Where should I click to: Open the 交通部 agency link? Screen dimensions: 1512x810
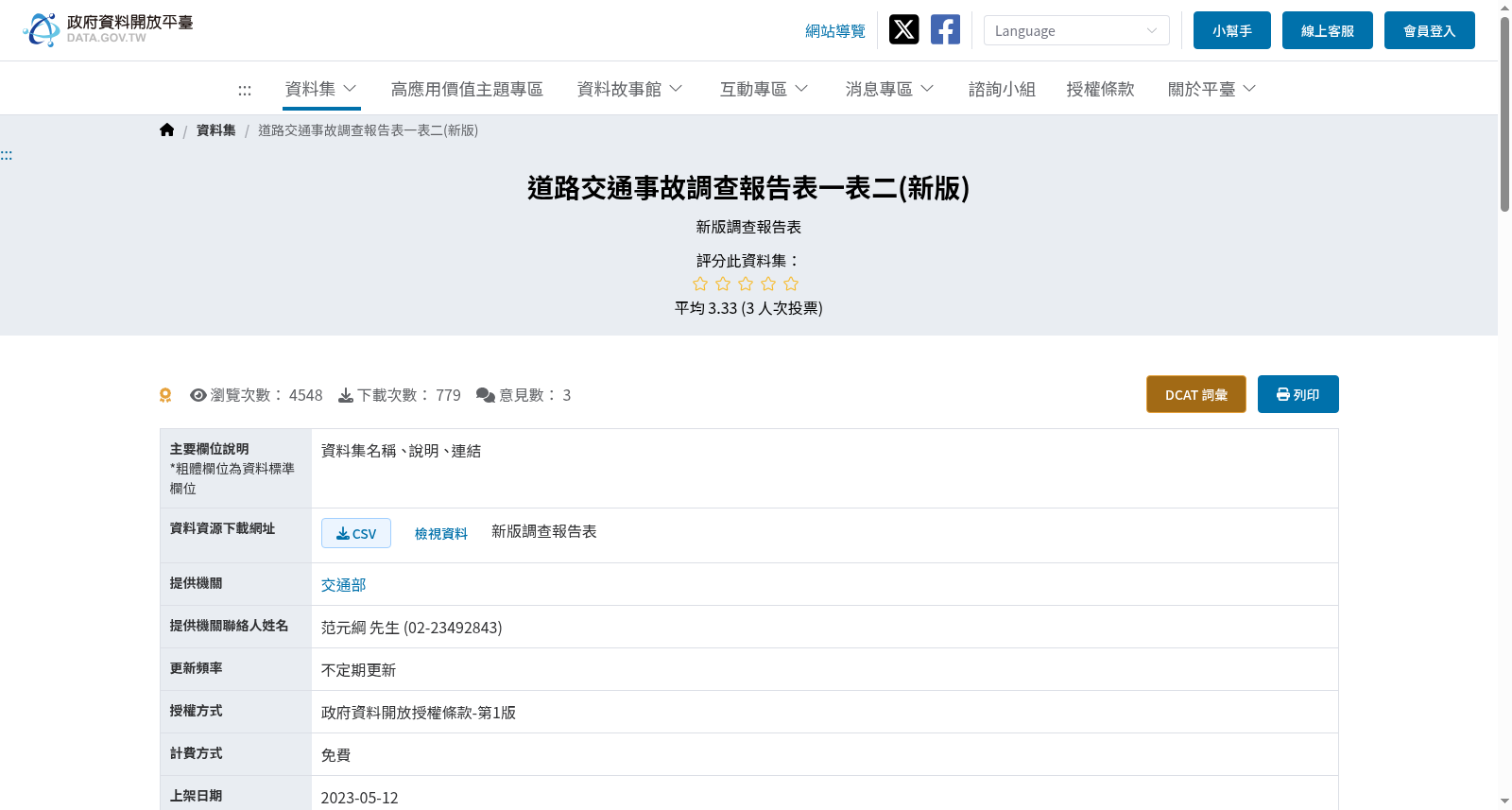(x=343, y=585)
